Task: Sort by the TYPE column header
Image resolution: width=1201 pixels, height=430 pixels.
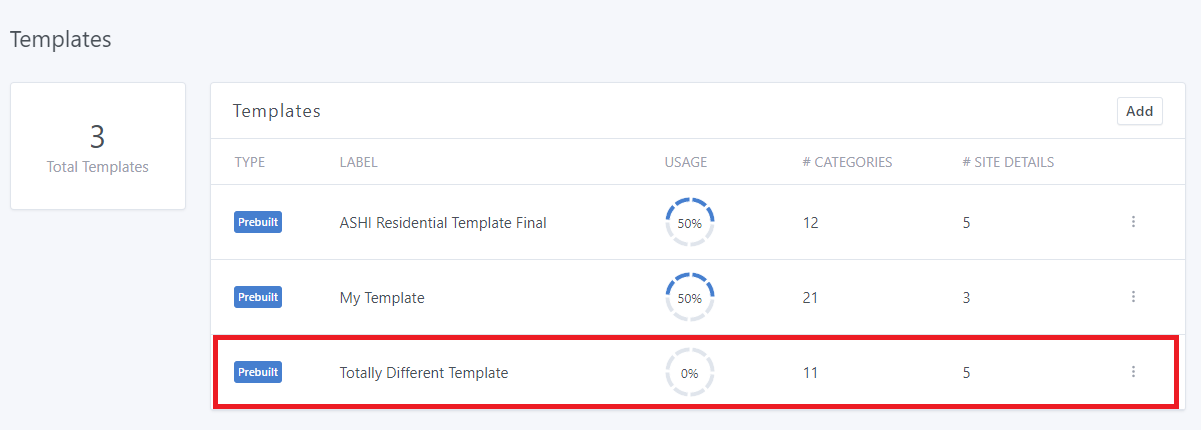Action: (x=249, y=162)
